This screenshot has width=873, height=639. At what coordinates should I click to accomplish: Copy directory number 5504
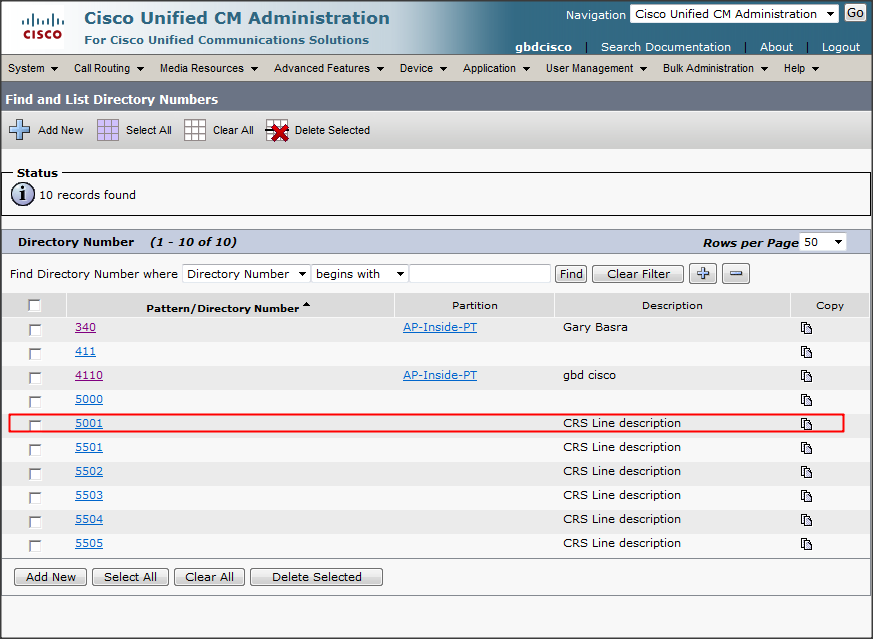[x=806, y=519]
